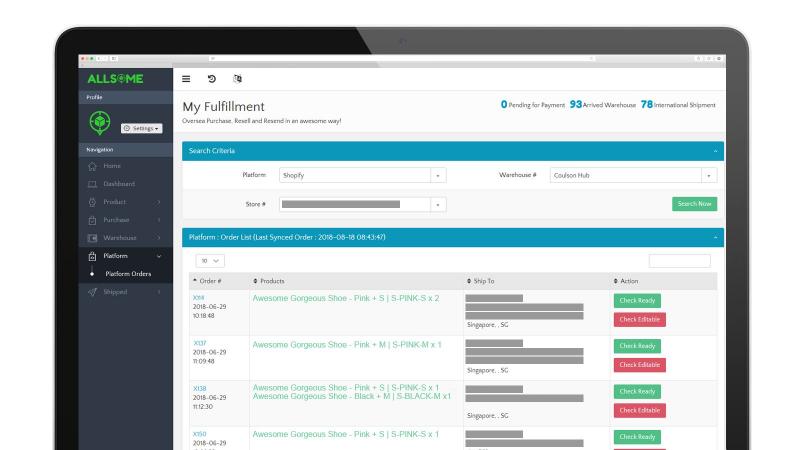Screen dimensions: 800x450
Task: Click Check Editable for order X138
Action: coord(640,410)
